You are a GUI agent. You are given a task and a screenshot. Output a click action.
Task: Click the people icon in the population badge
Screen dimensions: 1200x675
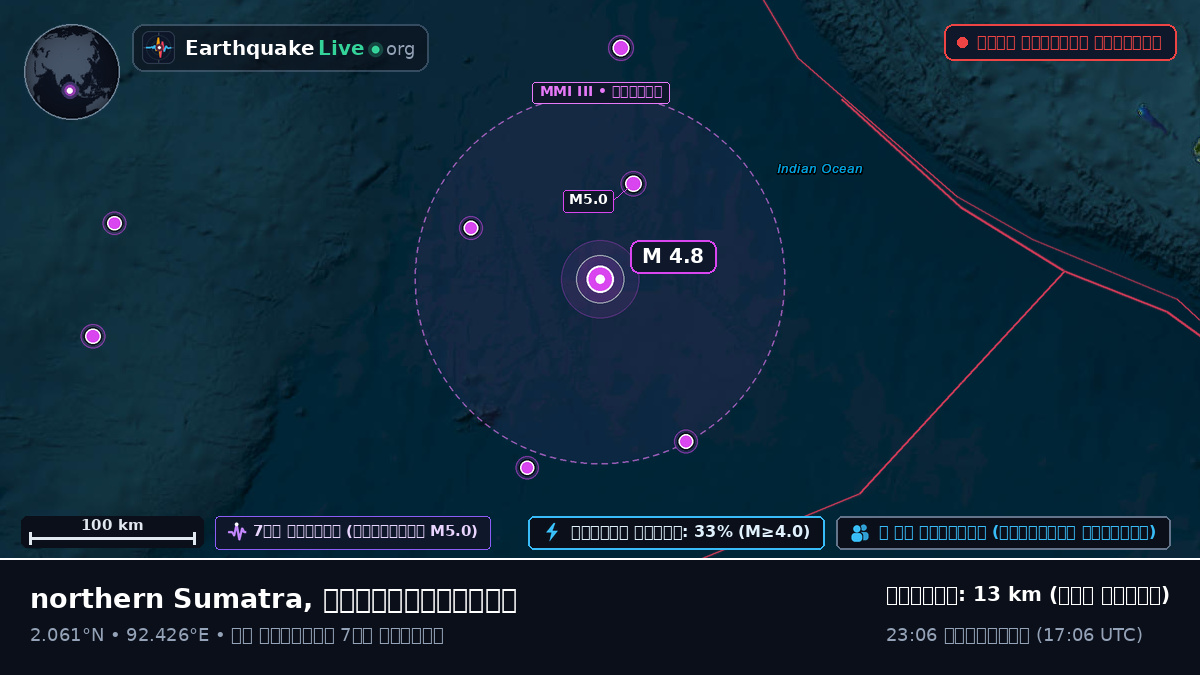[x=860, y=533]
